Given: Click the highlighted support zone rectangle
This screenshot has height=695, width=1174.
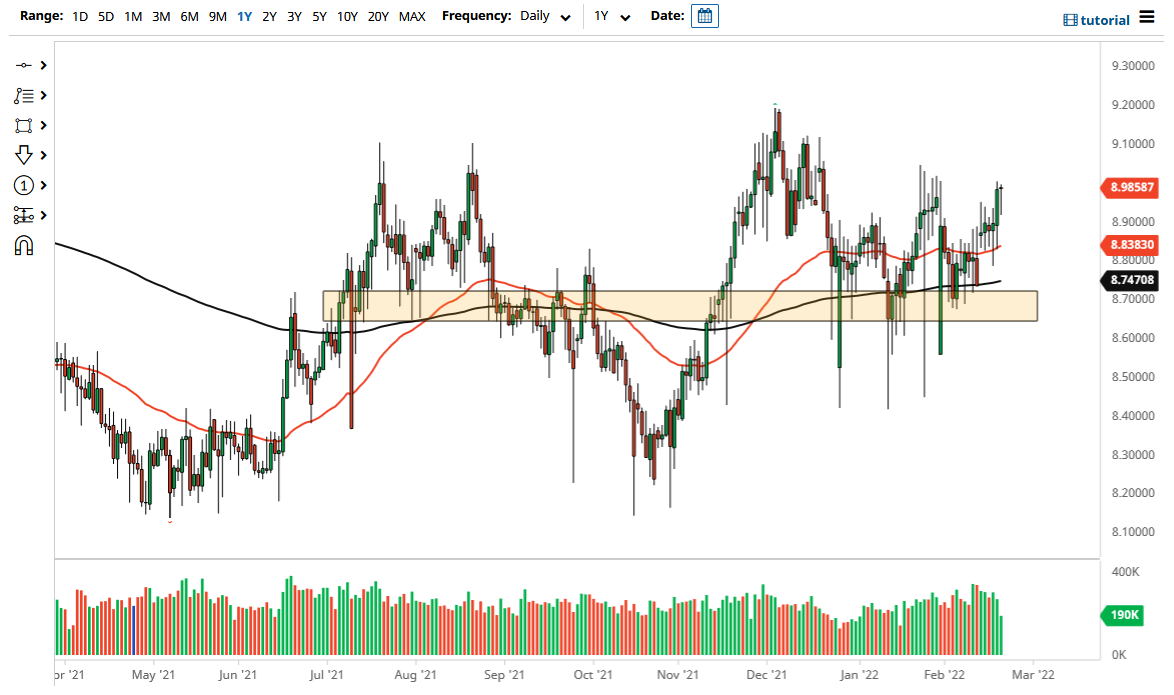Looking at the screenshot, I should pyautogui.click(x=680, y=305).
